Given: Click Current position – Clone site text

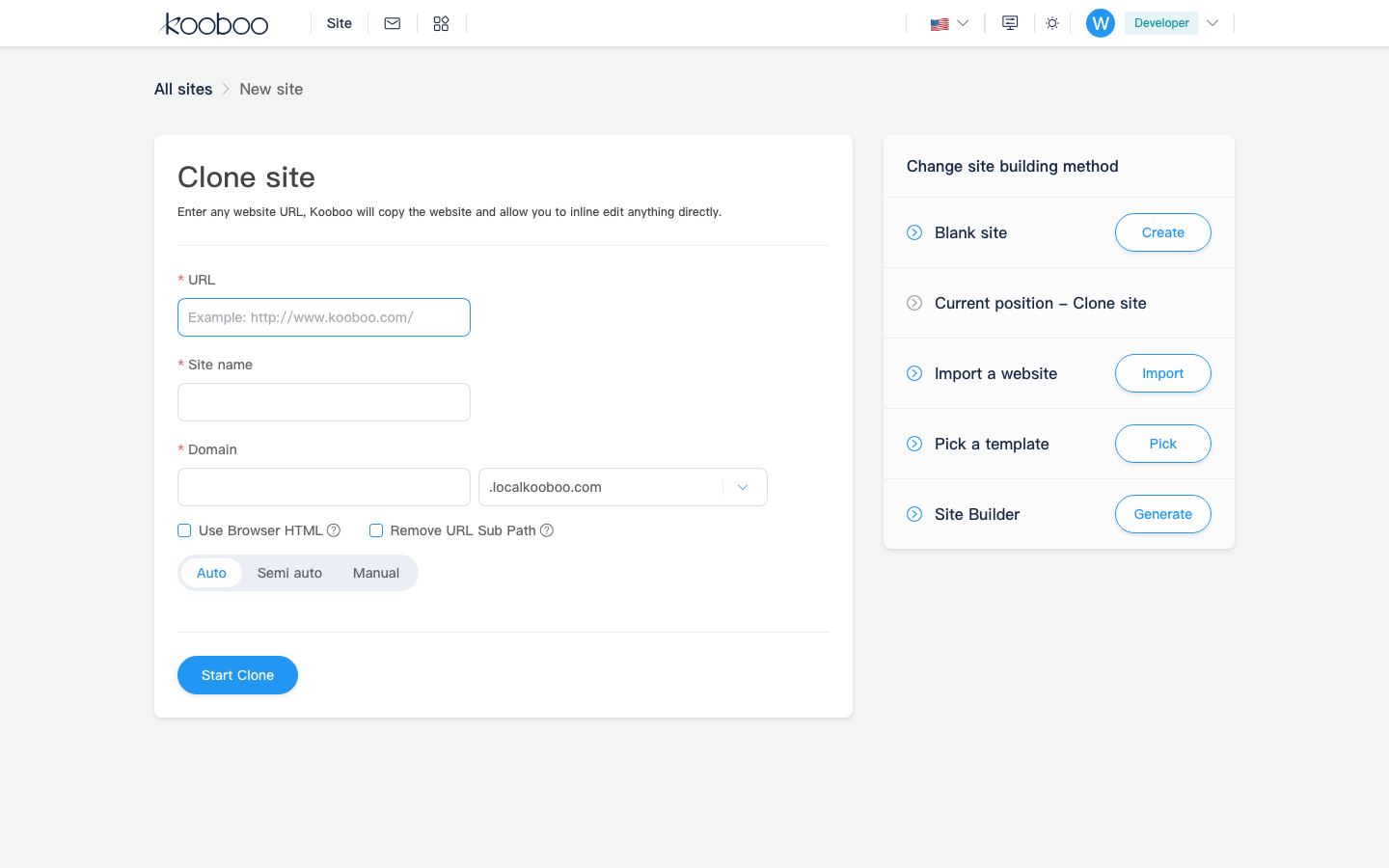Looking at the screenshot, I should coord(1041,303).
